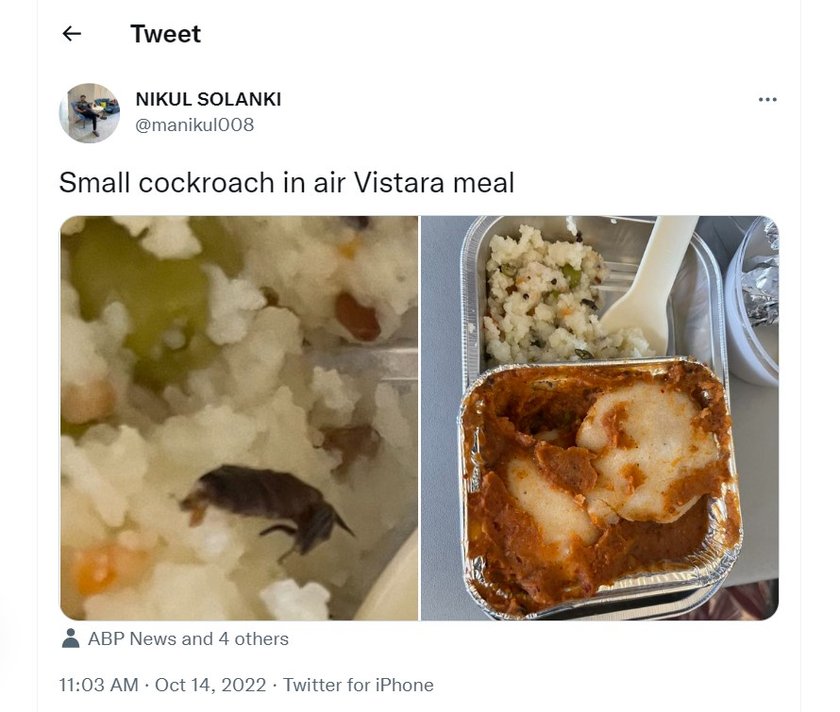Open the three-dot more options menu
The width and height of the screenshot is (840, 712).
[767, 100]
